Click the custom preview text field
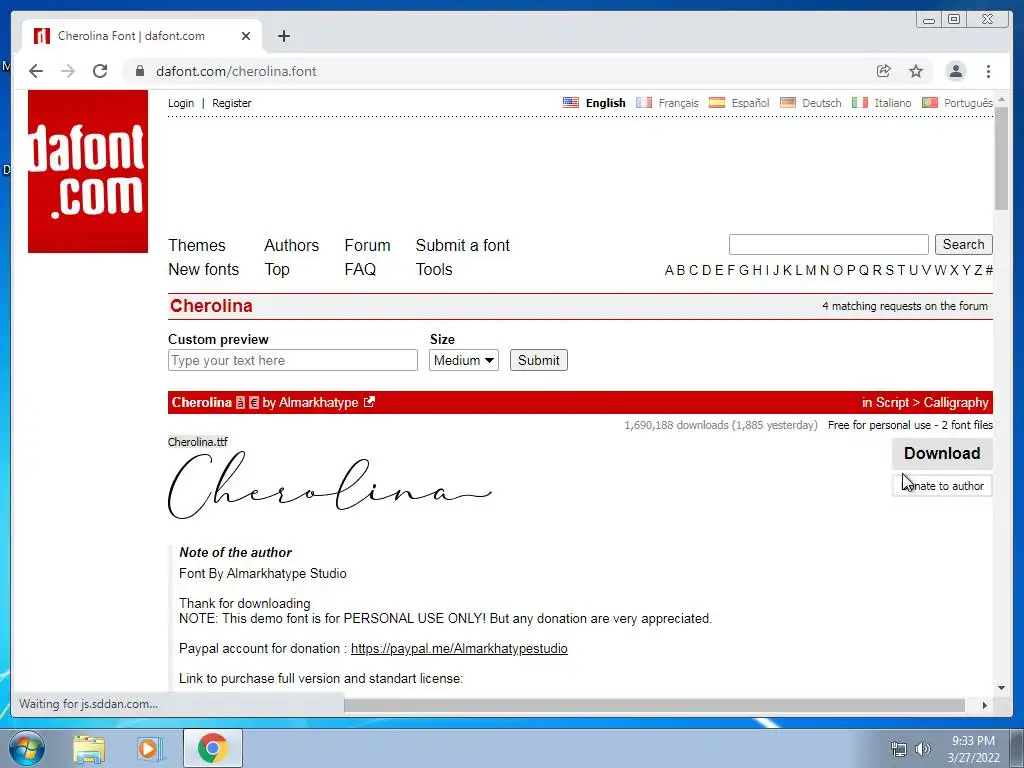 point(293,360)
